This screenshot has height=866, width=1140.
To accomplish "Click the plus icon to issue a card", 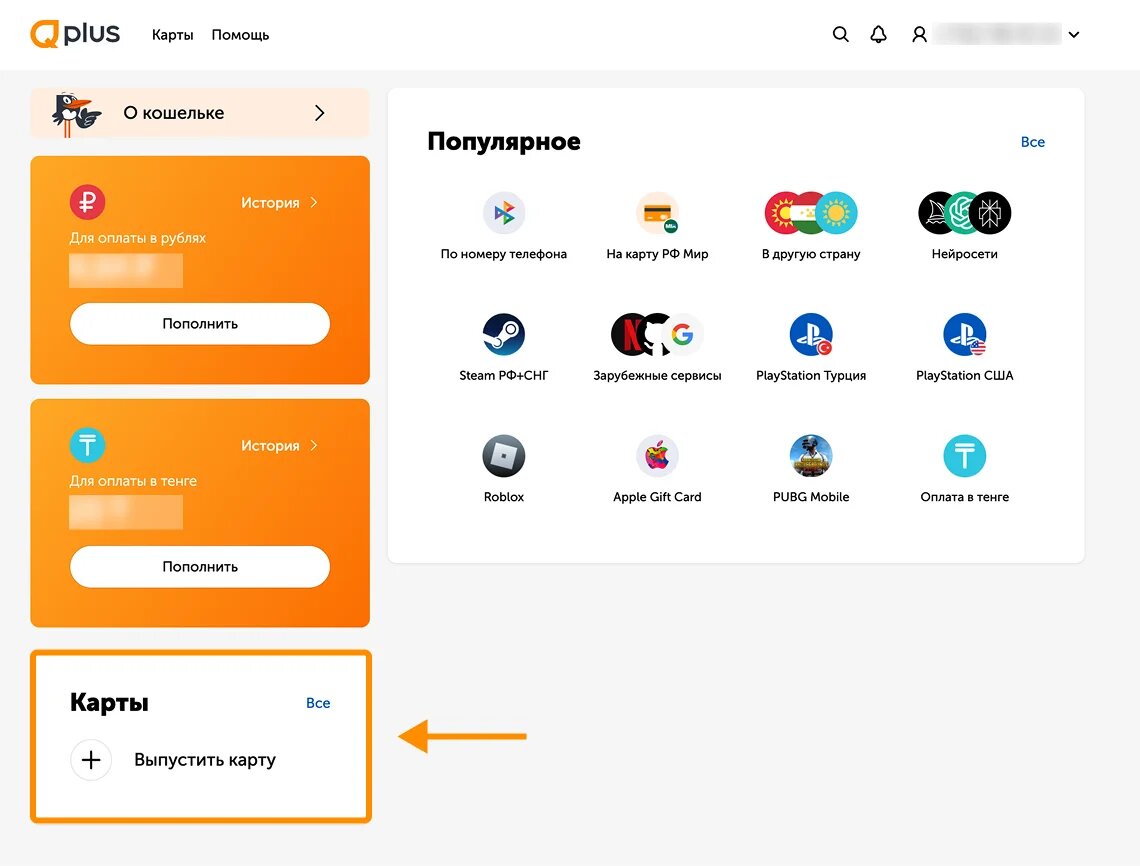I will coord(91,760).
